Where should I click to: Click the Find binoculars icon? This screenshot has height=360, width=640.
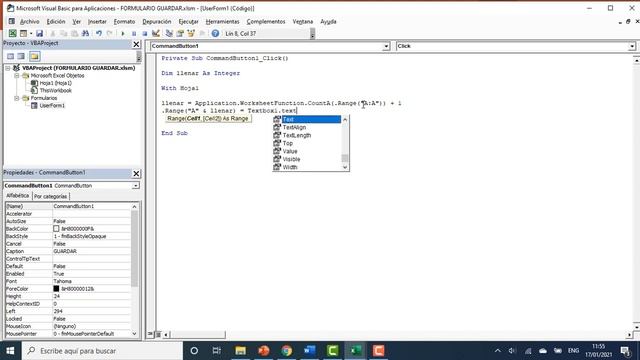(x=85, y=33)
